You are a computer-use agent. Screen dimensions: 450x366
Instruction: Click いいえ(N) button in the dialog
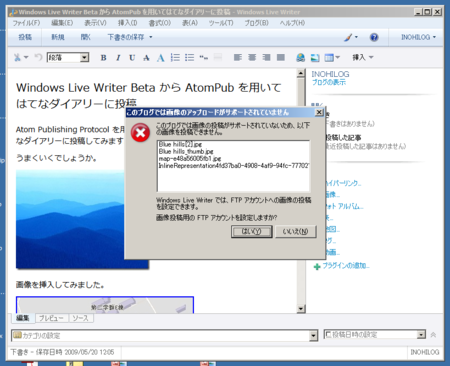pos(295,231)
